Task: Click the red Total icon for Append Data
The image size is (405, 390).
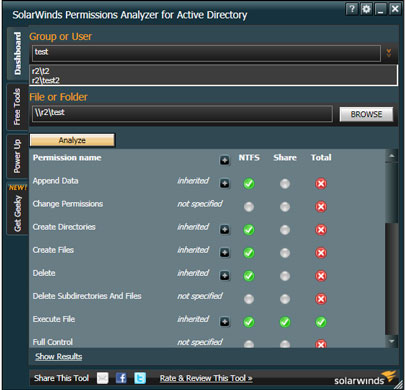Action: click(x=321, y=184)
